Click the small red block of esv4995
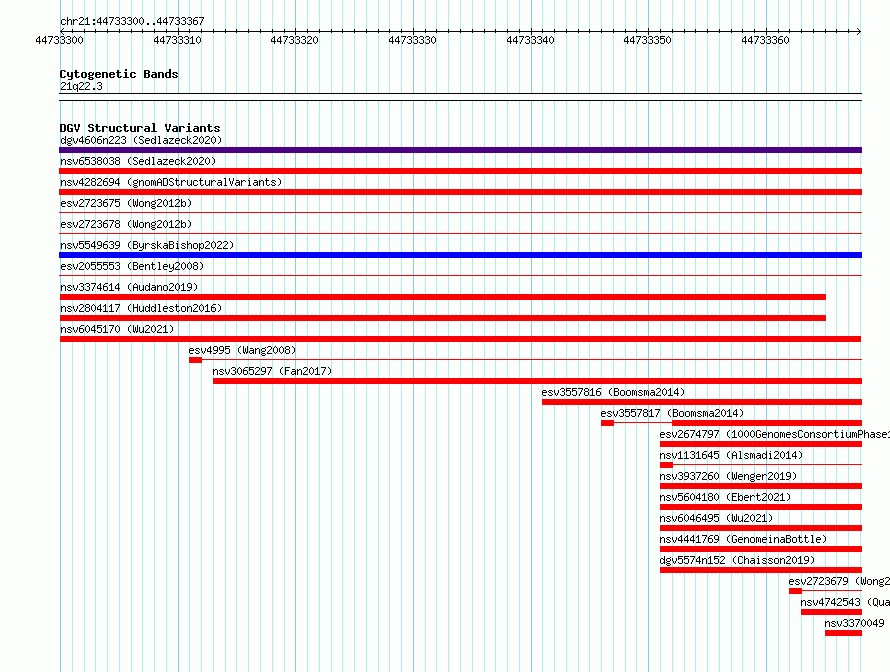Screen dimensions: 890x672 pos(195,360)
